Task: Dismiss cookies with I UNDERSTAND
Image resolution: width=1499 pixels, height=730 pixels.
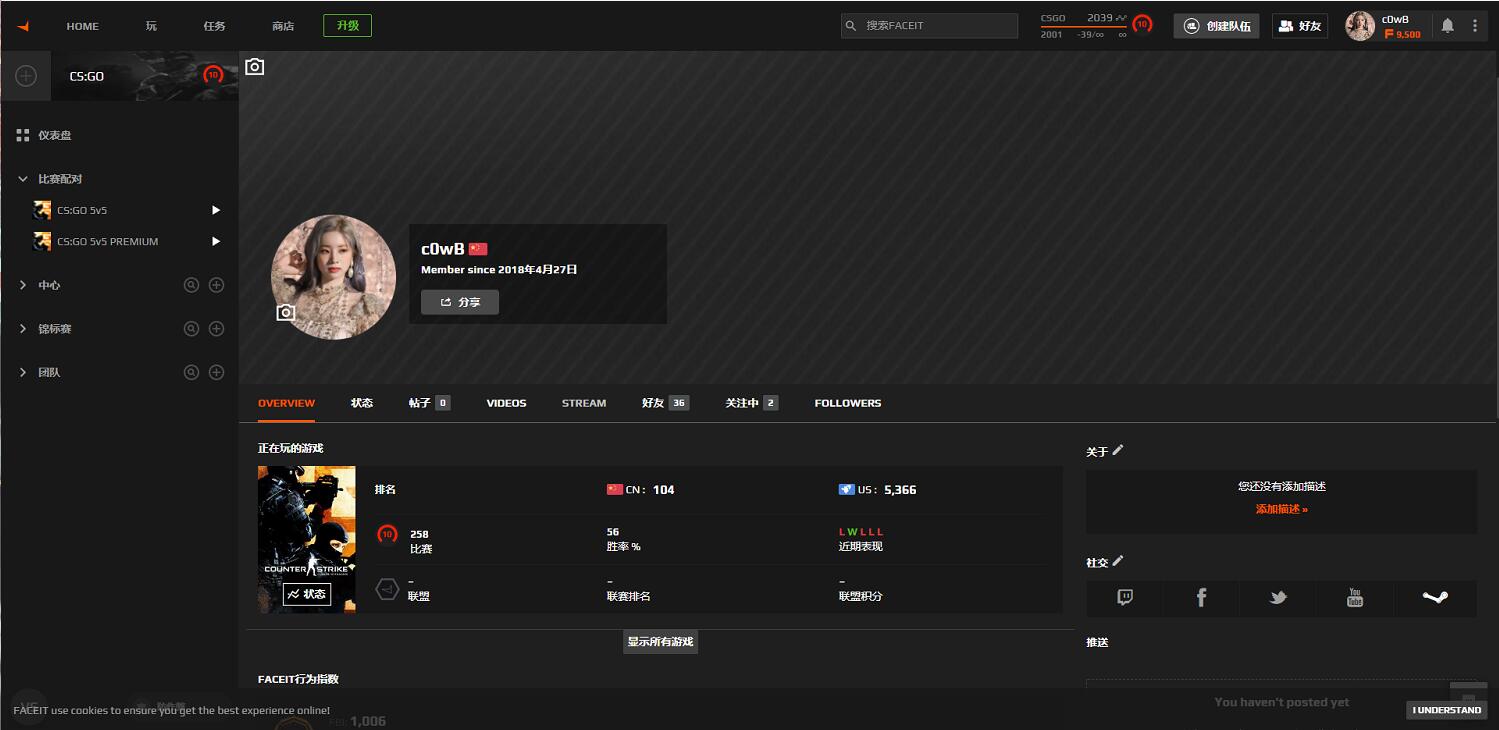Action: 1446,710
